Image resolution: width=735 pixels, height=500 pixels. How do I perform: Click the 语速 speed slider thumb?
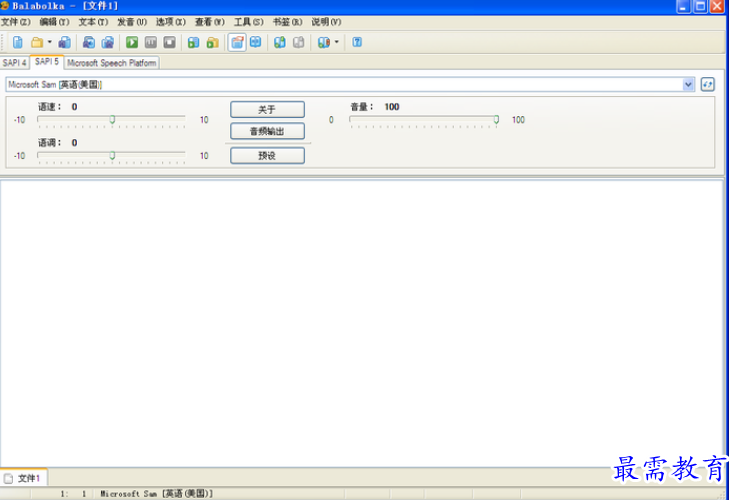[112, 120]
